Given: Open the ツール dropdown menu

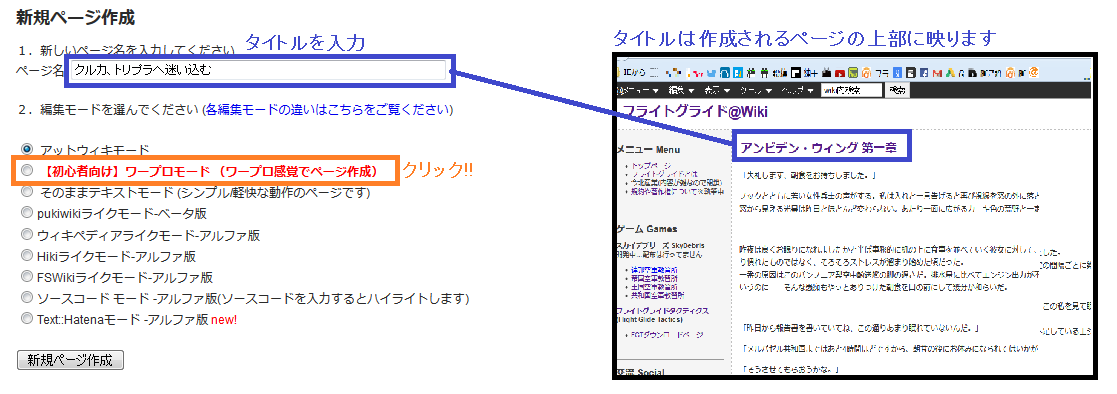Looking at the screenshot, I should click(x=756, y=90).
